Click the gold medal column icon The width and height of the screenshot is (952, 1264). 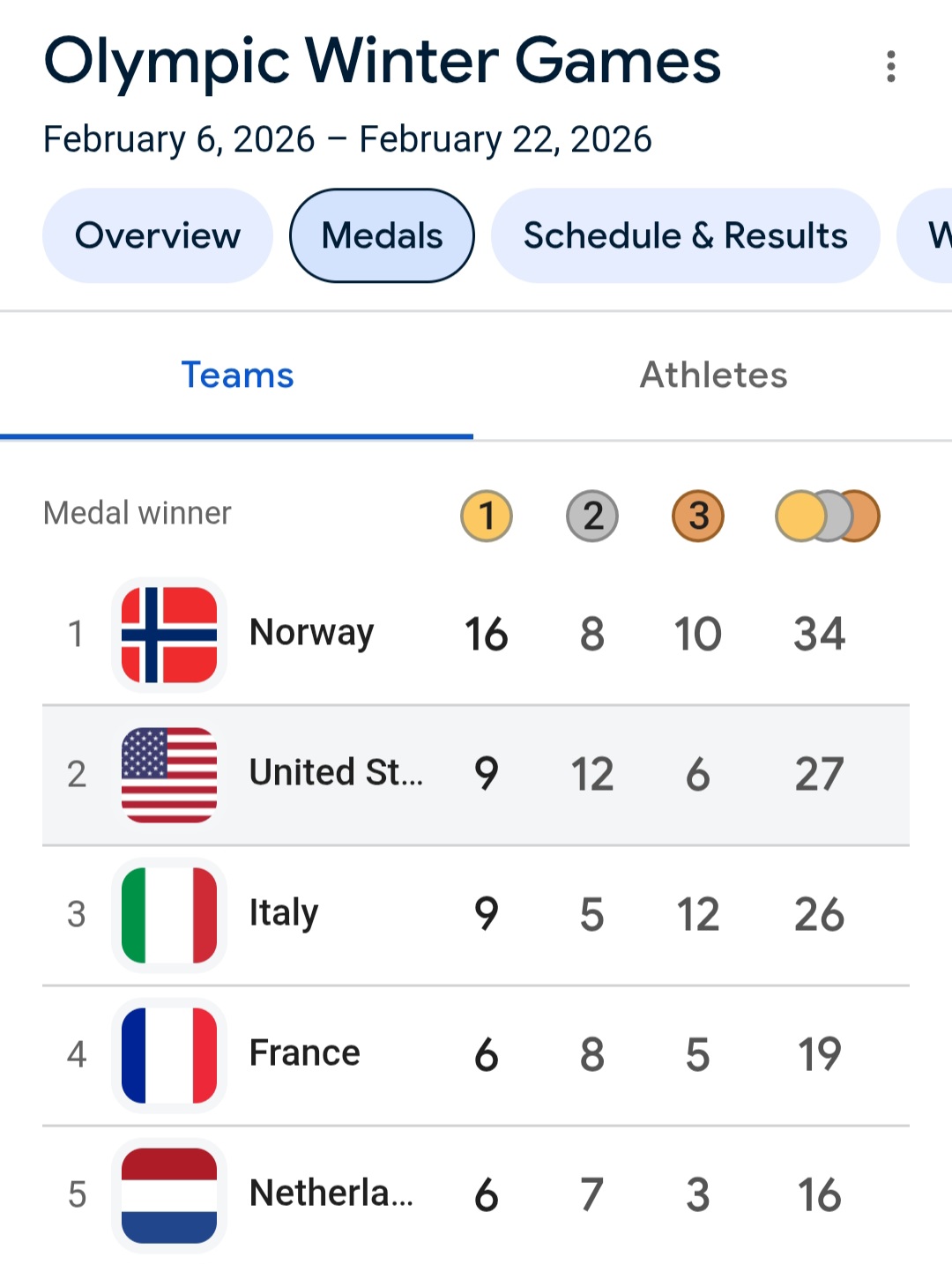pos(487,516)
